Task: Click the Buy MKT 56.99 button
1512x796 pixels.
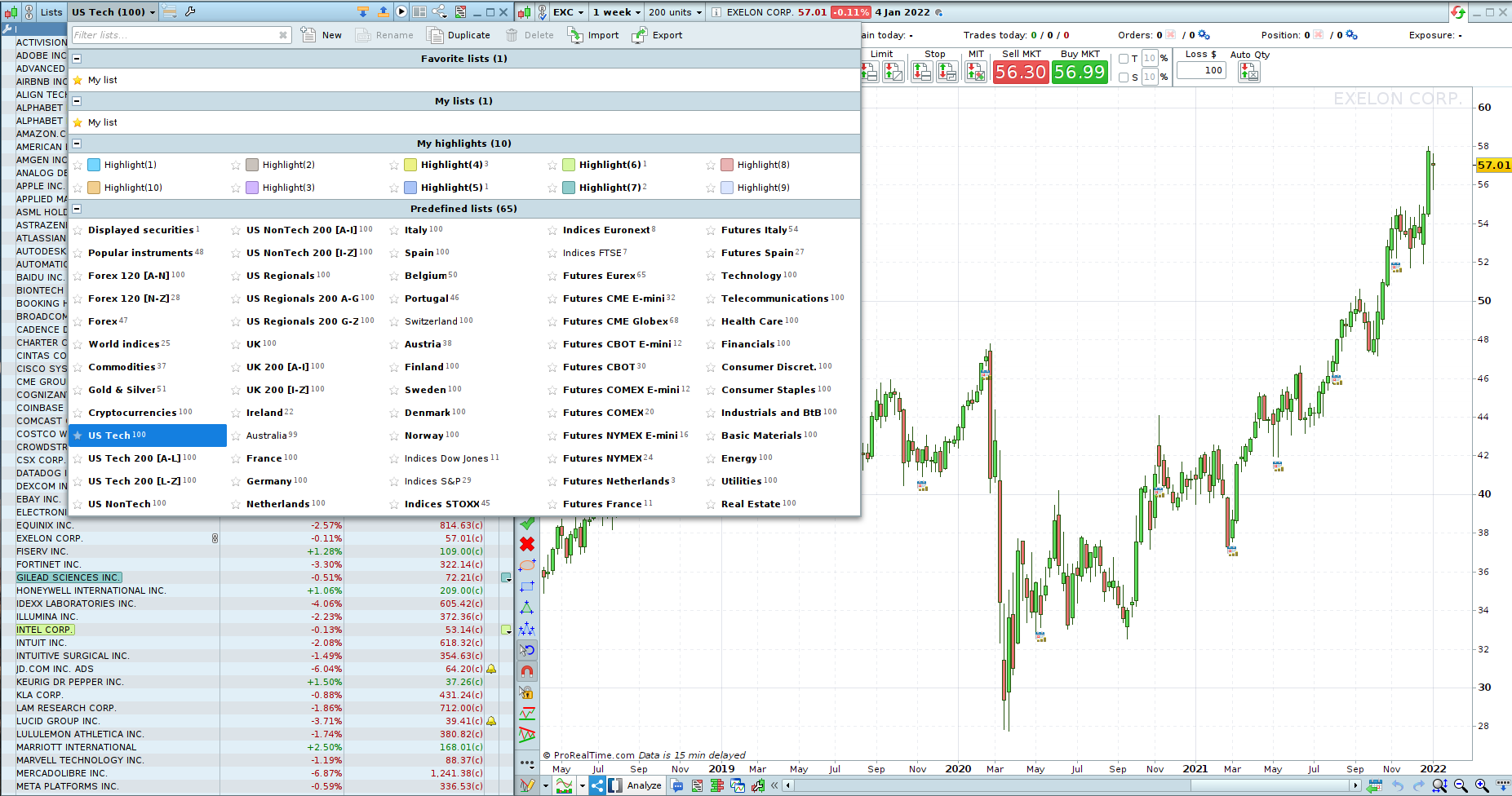Action: [x=1080, y=72]
